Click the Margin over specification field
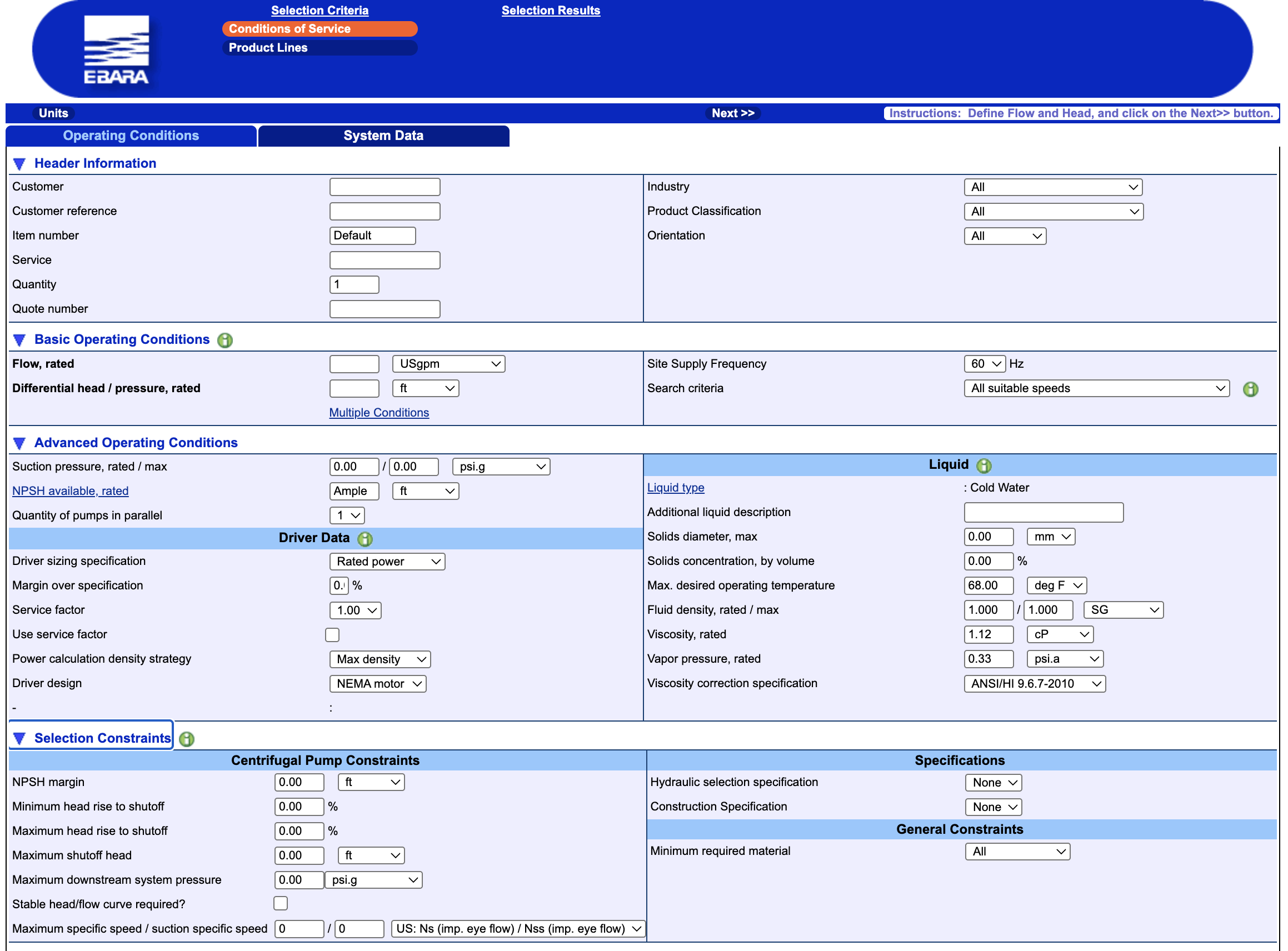The height and width of the screenshot is (951, 1288). coord(339,586)
